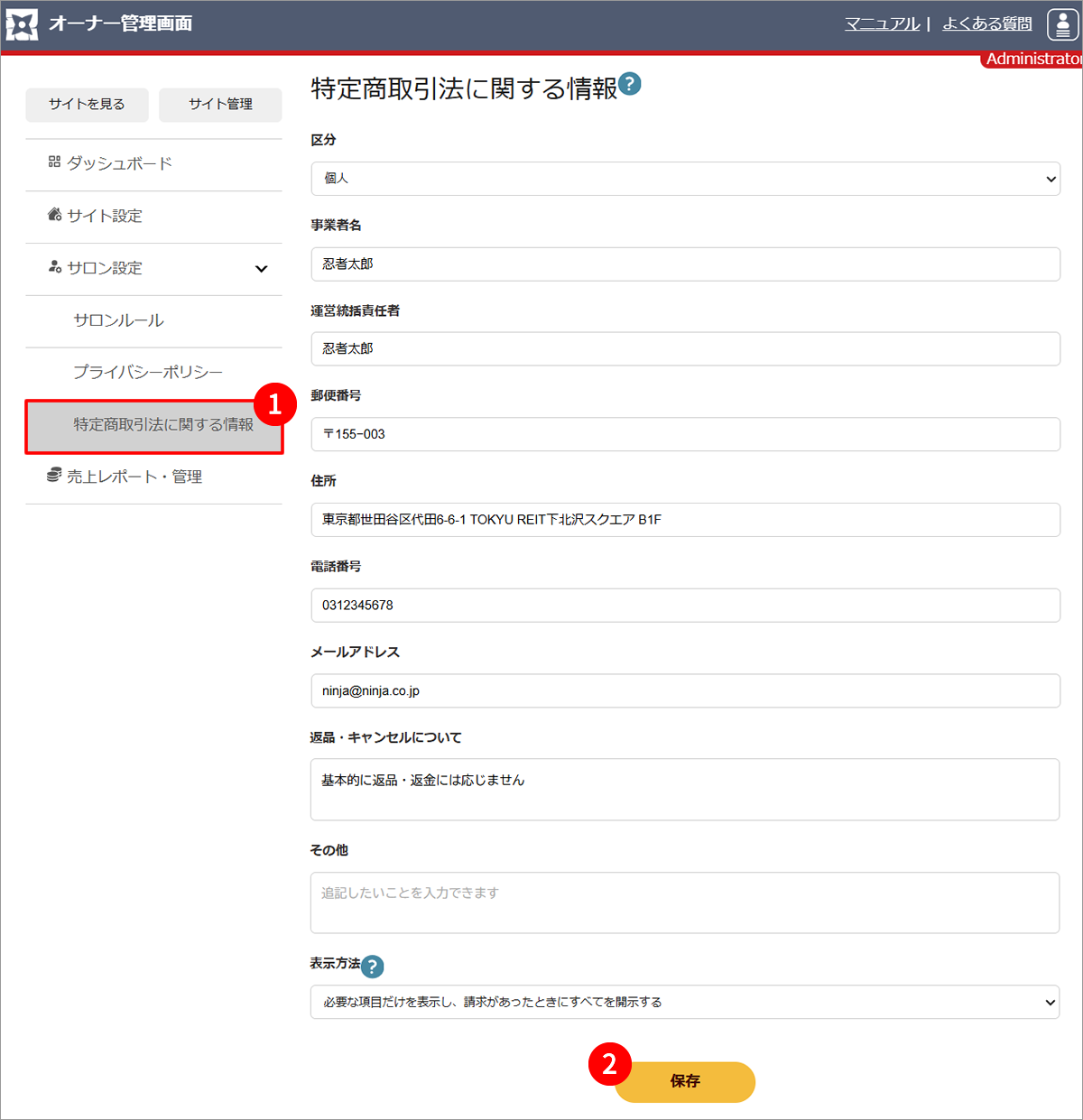Click the サイト管理 button

(x=220, y=105)
